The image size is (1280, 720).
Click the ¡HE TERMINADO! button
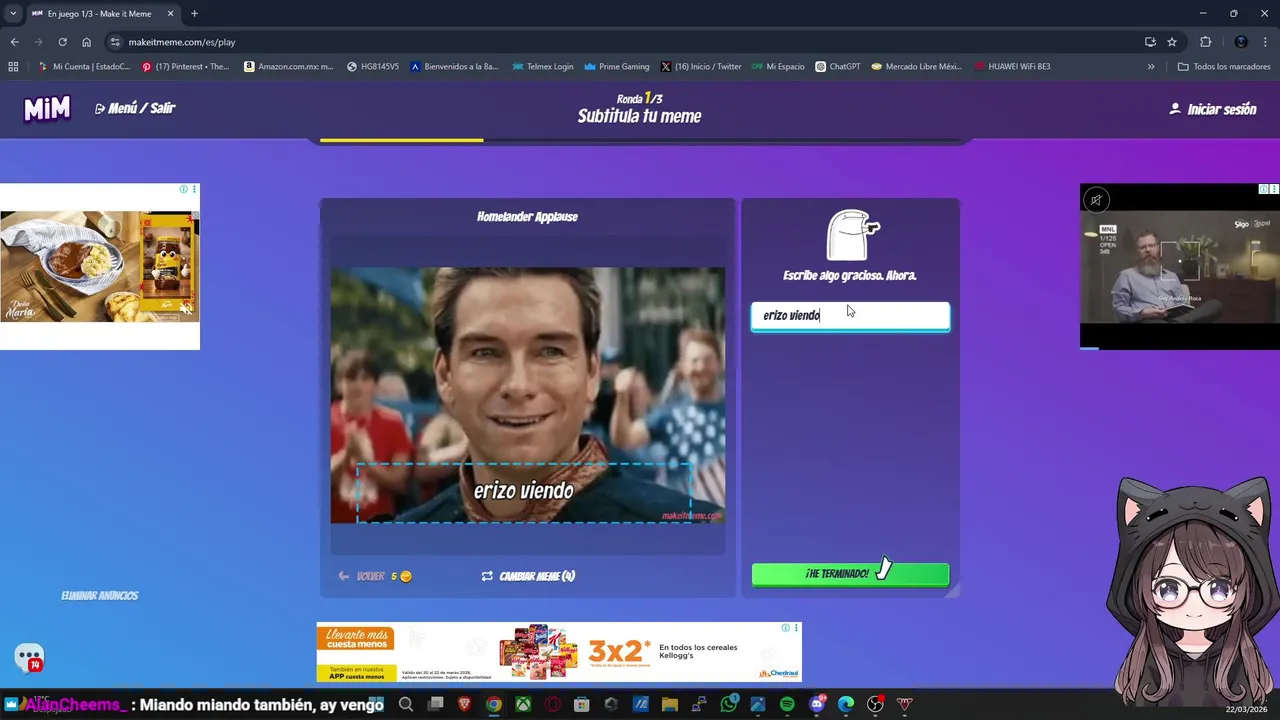[x=850, y=574]
